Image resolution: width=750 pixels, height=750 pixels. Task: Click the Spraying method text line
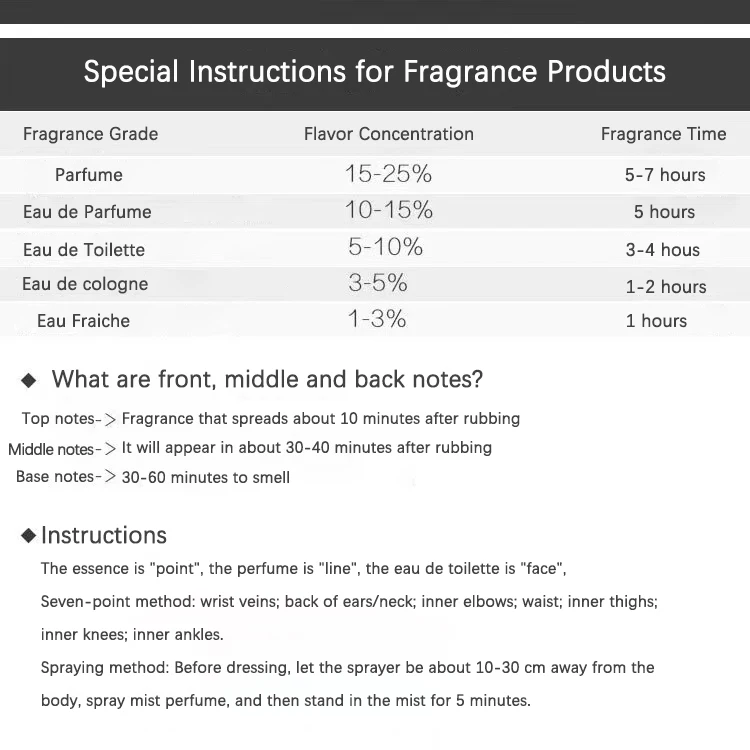(x=347, y=667)
